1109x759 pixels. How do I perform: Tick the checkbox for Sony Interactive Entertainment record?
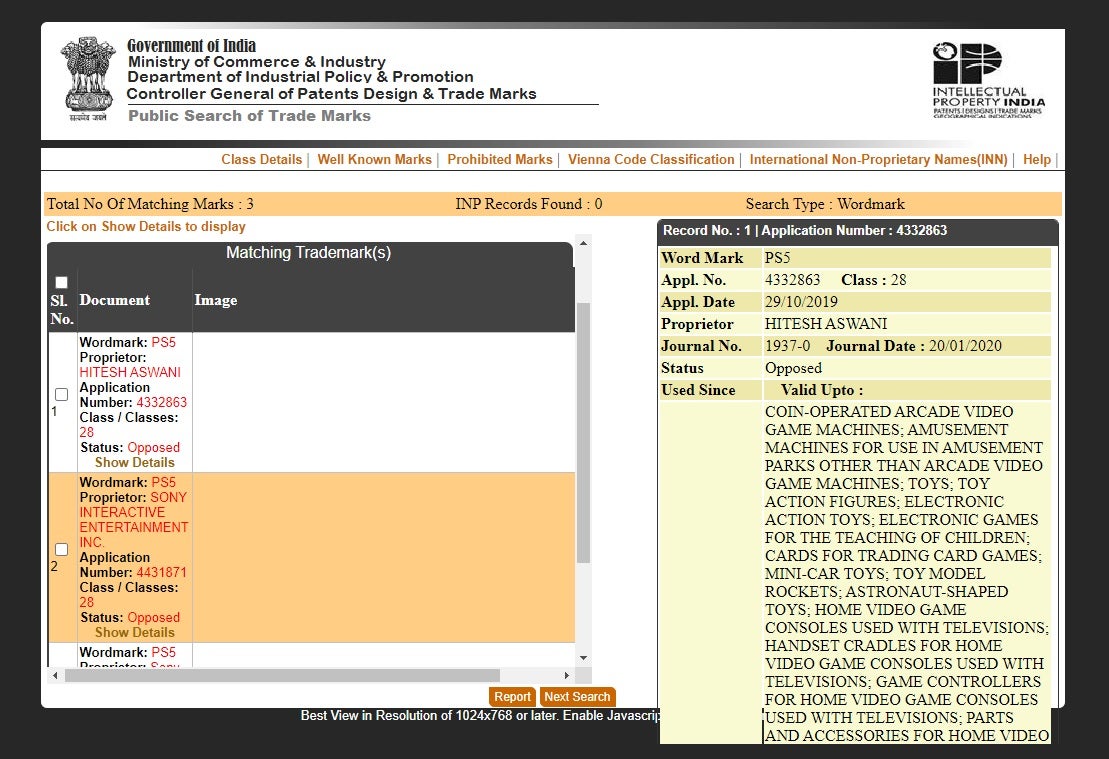point(62,550)
